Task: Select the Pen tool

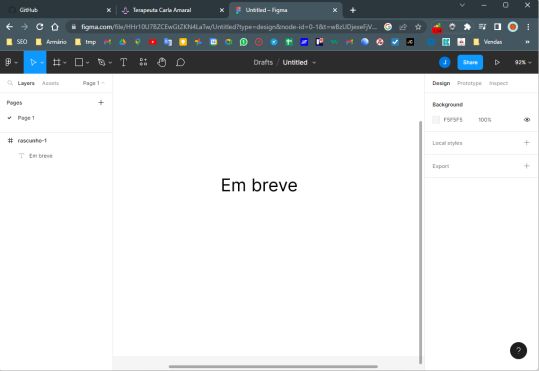Action: 101,62
